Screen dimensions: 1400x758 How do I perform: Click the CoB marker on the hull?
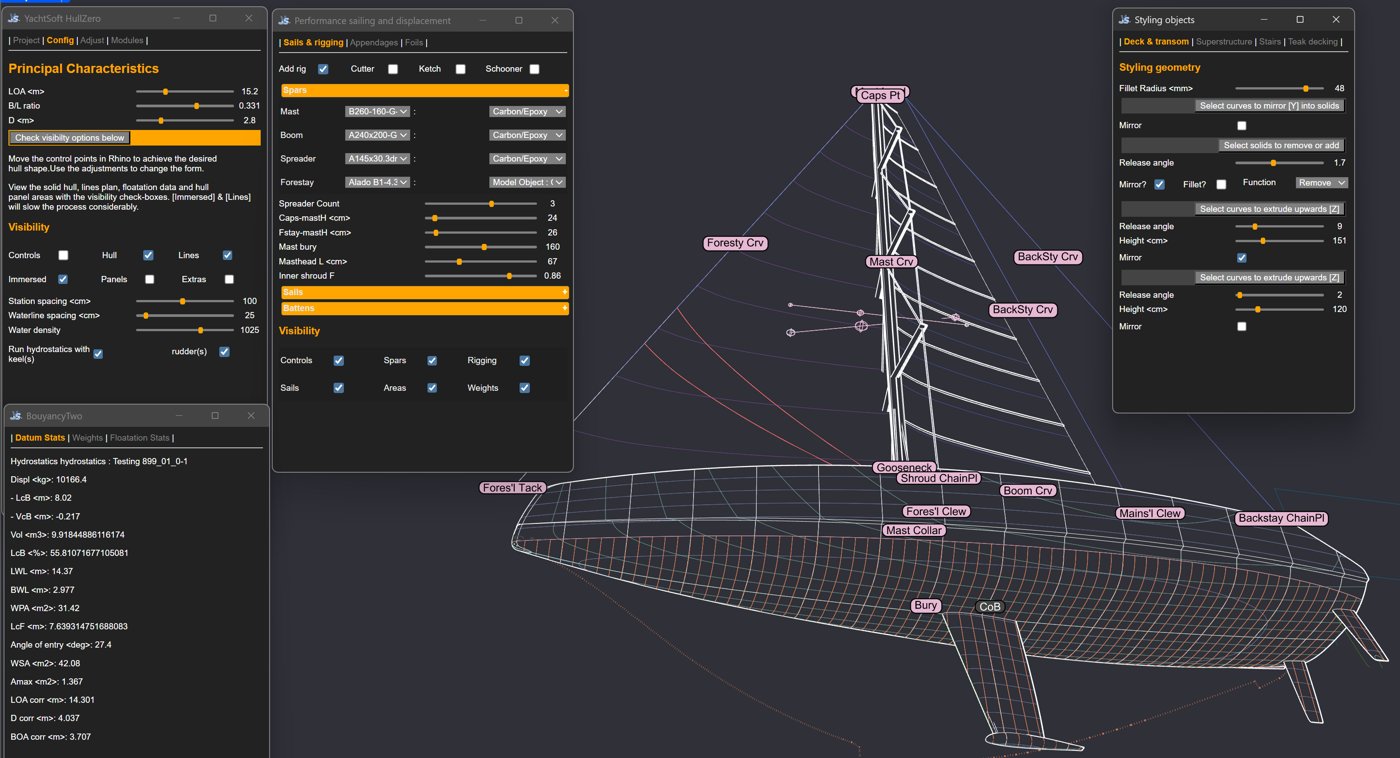click(990, 606)
